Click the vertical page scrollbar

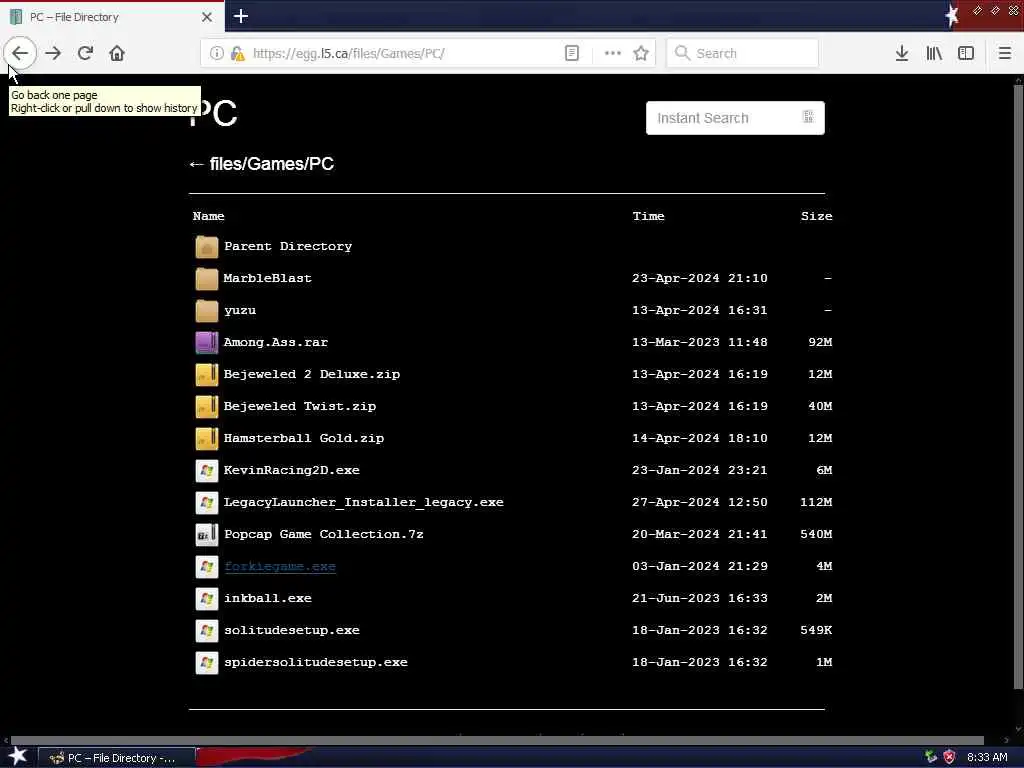pos(1018,385)
